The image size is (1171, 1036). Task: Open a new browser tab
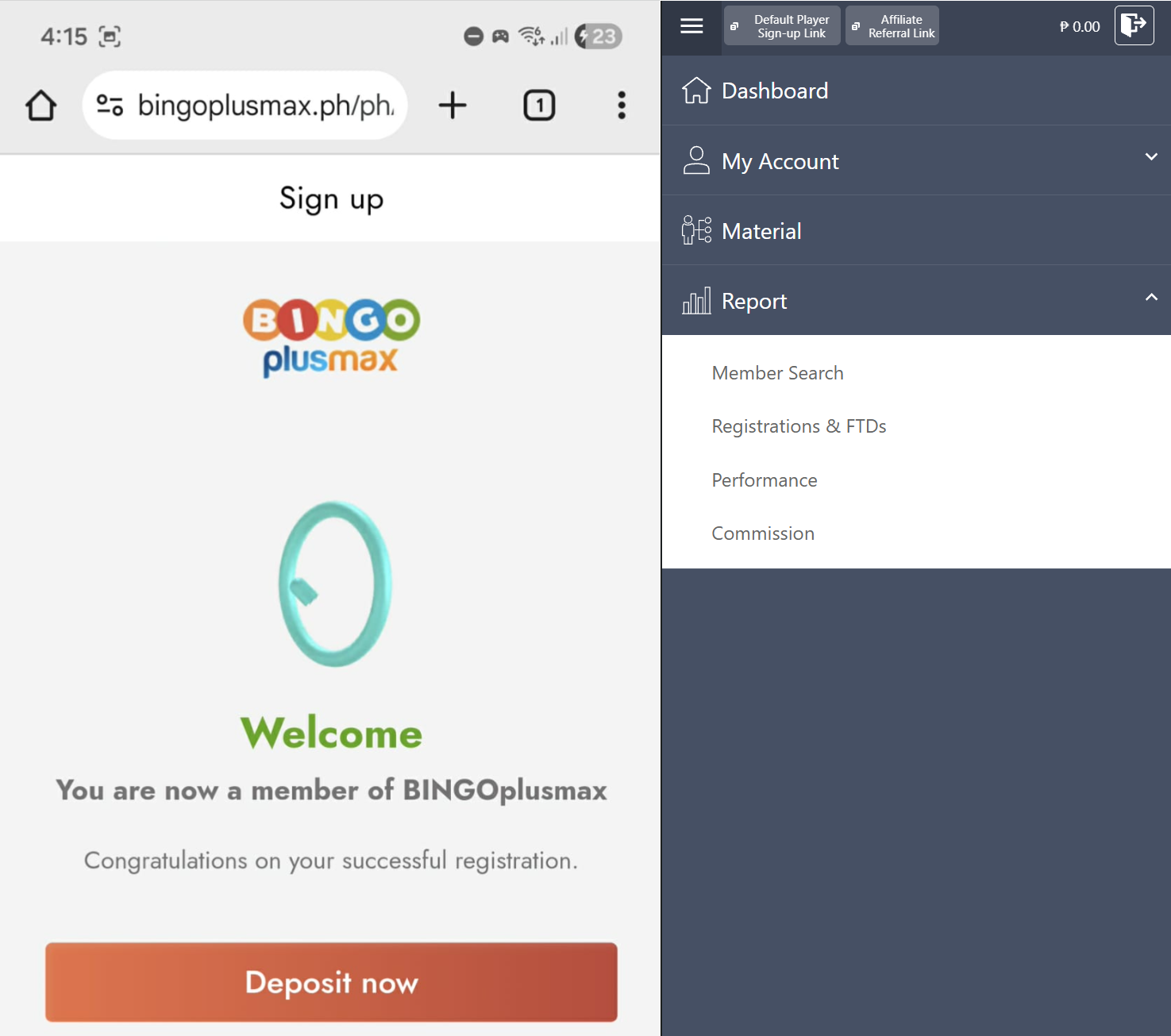coord(453,106)
